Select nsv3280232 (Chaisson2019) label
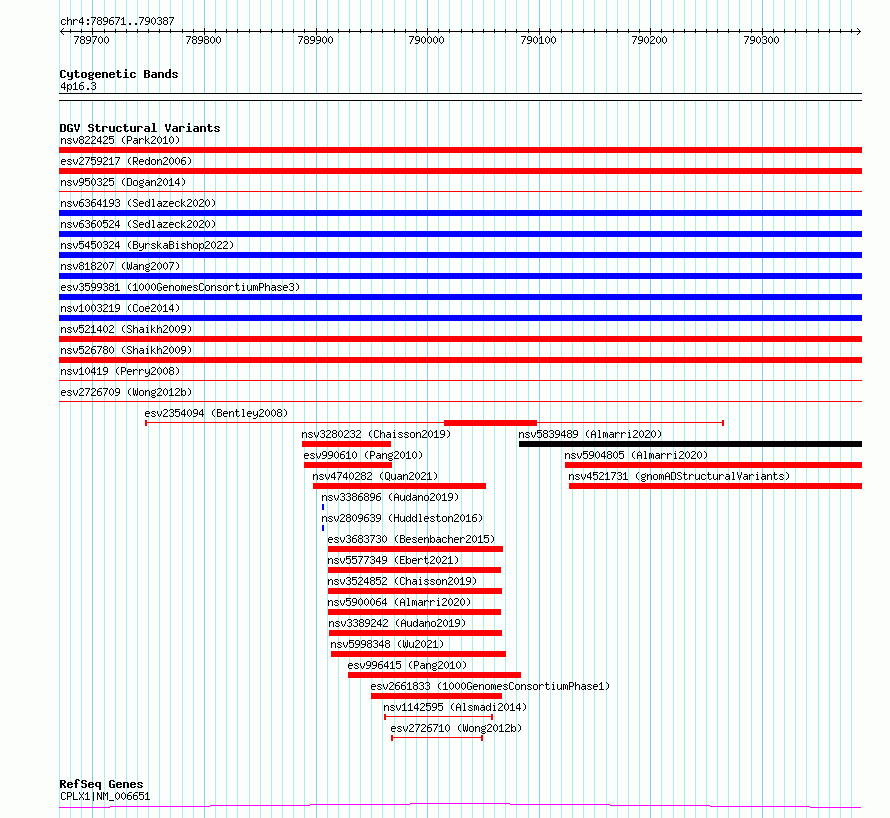Image resolution: width=890 pixels, height=818 pixels. (376, 434)
